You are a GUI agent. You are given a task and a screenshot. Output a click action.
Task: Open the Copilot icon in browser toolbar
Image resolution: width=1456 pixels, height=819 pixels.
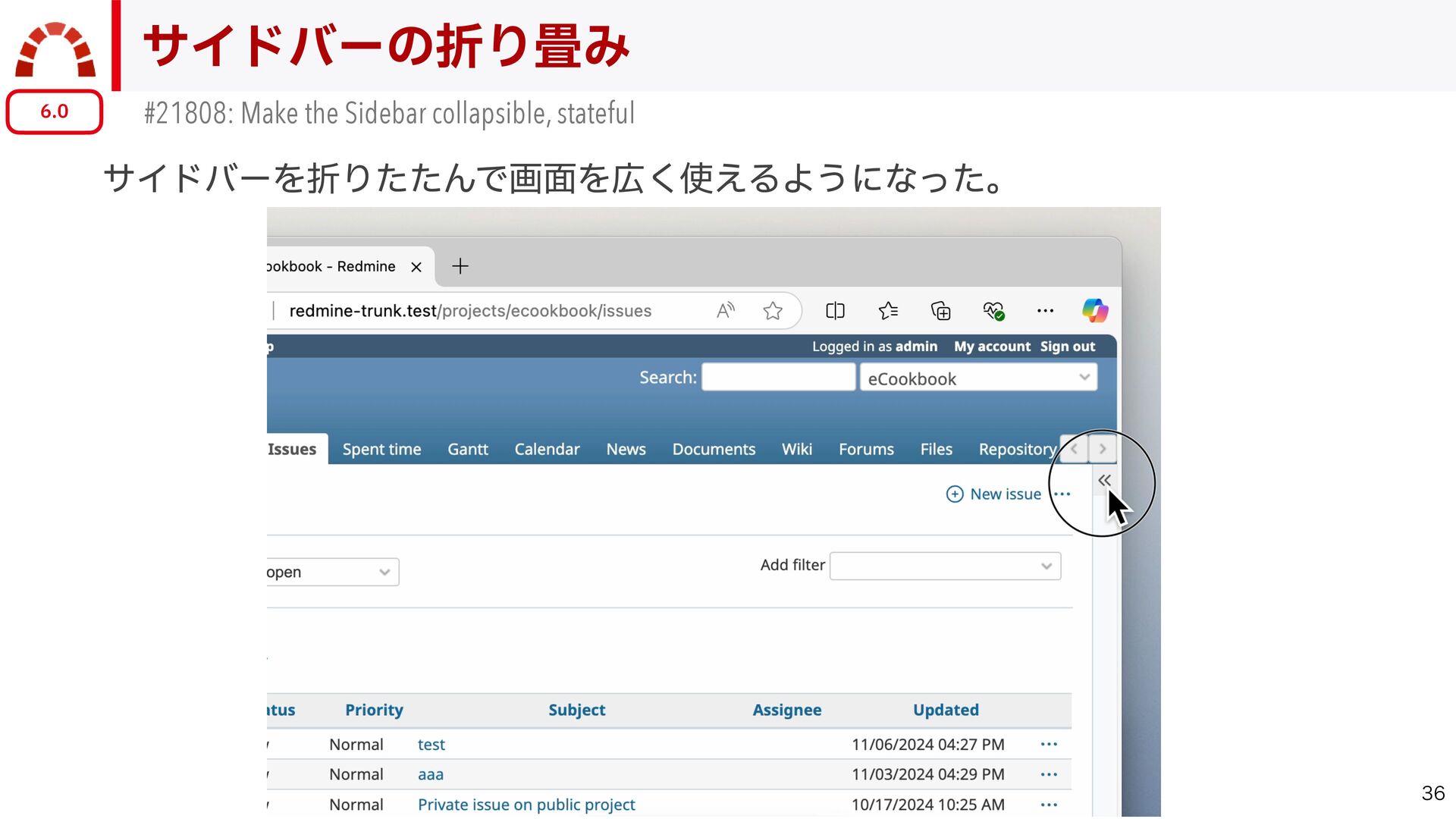1094,310
